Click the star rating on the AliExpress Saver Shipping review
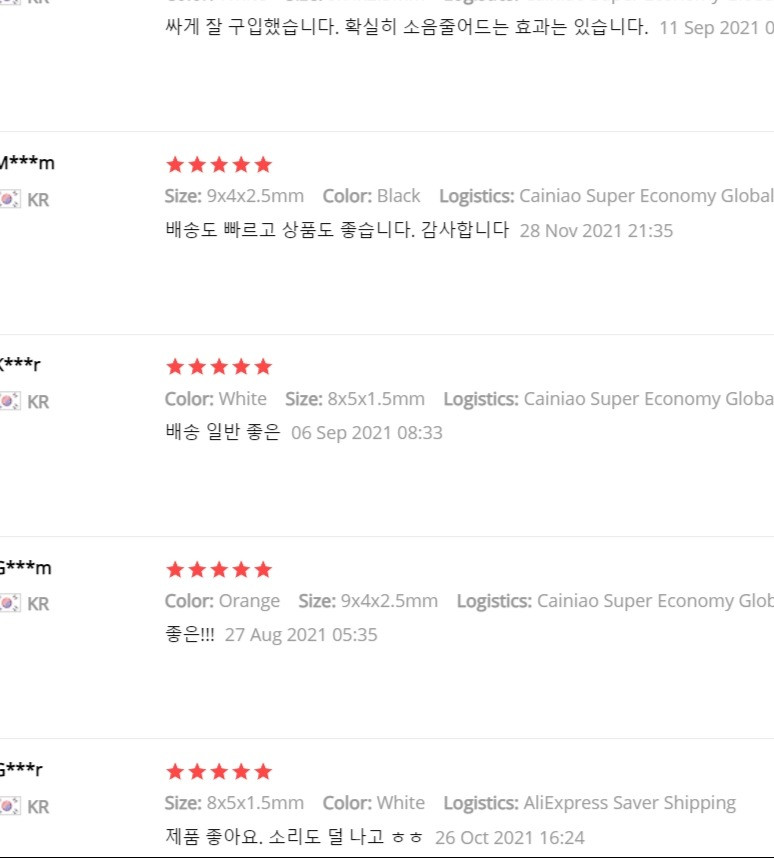Screen dimensions: 774x858 pos(219,772)
